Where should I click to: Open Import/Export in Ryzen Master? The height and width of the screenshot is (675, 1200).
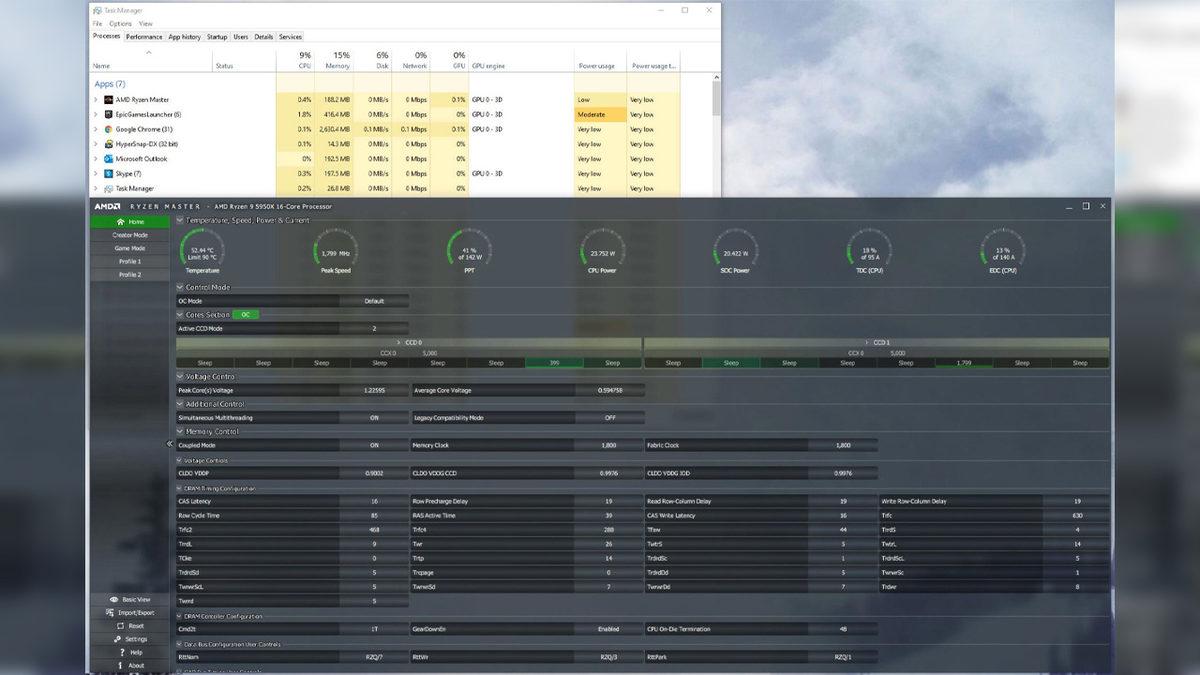110,612
